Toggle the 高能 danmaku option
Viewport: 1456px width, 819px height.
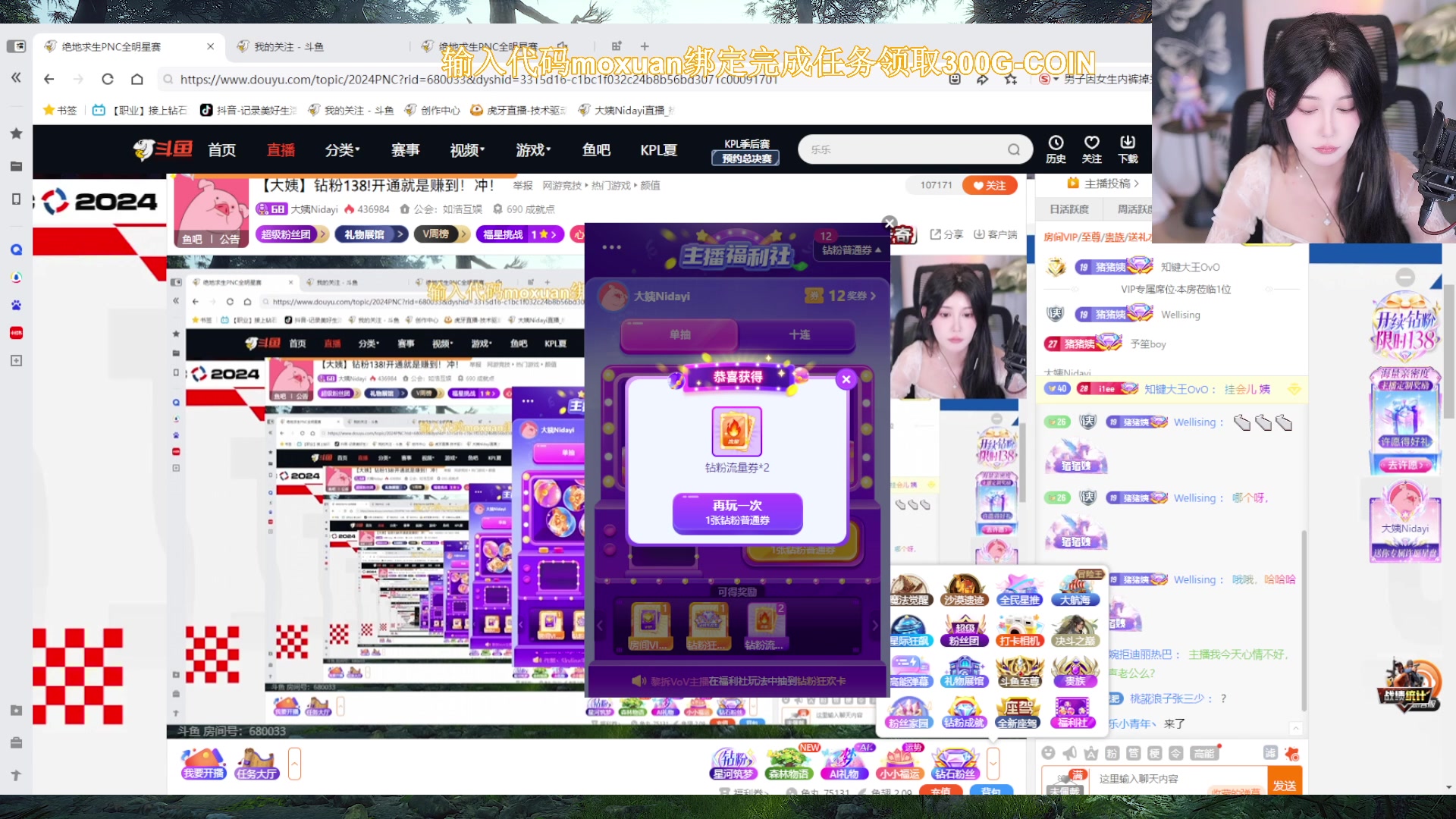(x=1203, y=753)
